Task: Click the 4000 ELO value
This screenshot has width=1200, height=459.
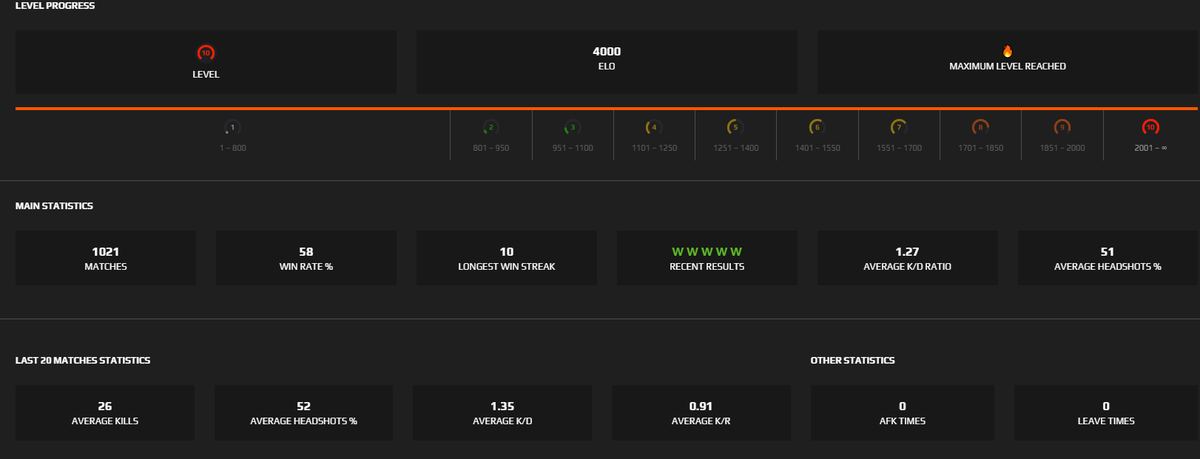Action: [606, 51]
